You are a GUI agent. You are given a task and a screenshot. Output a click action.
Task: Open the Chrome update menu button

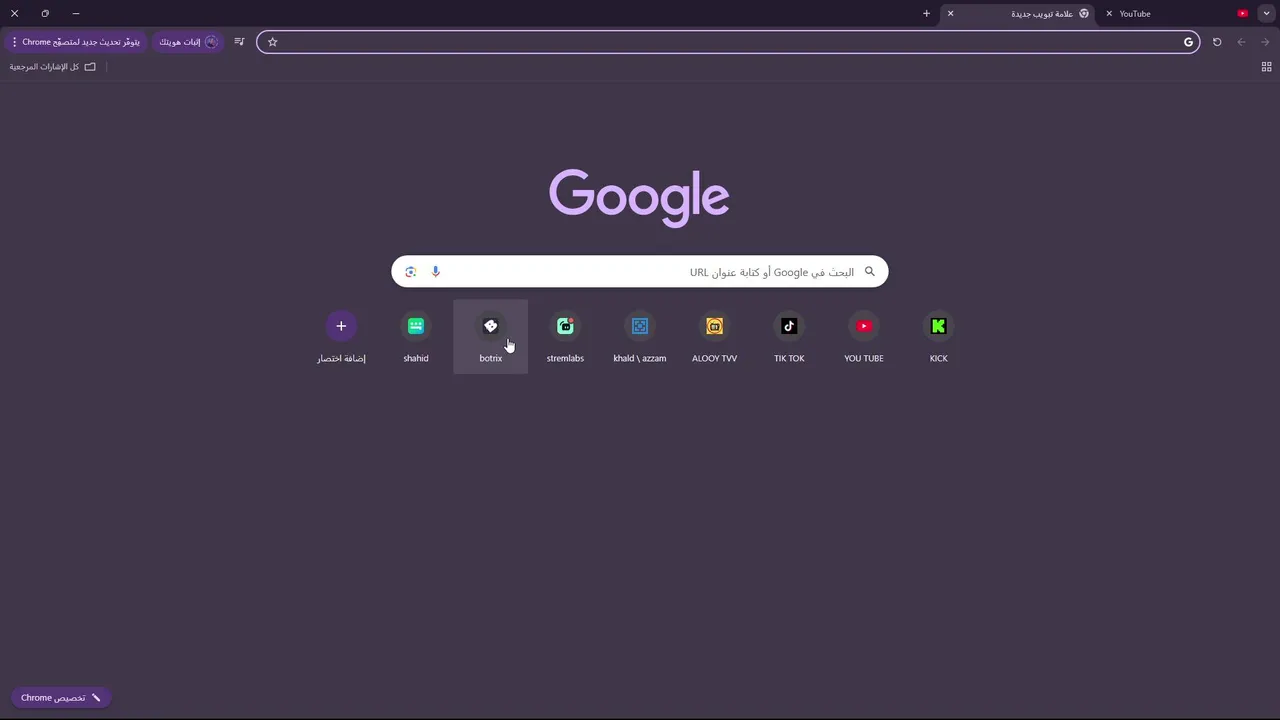(75, 42)
